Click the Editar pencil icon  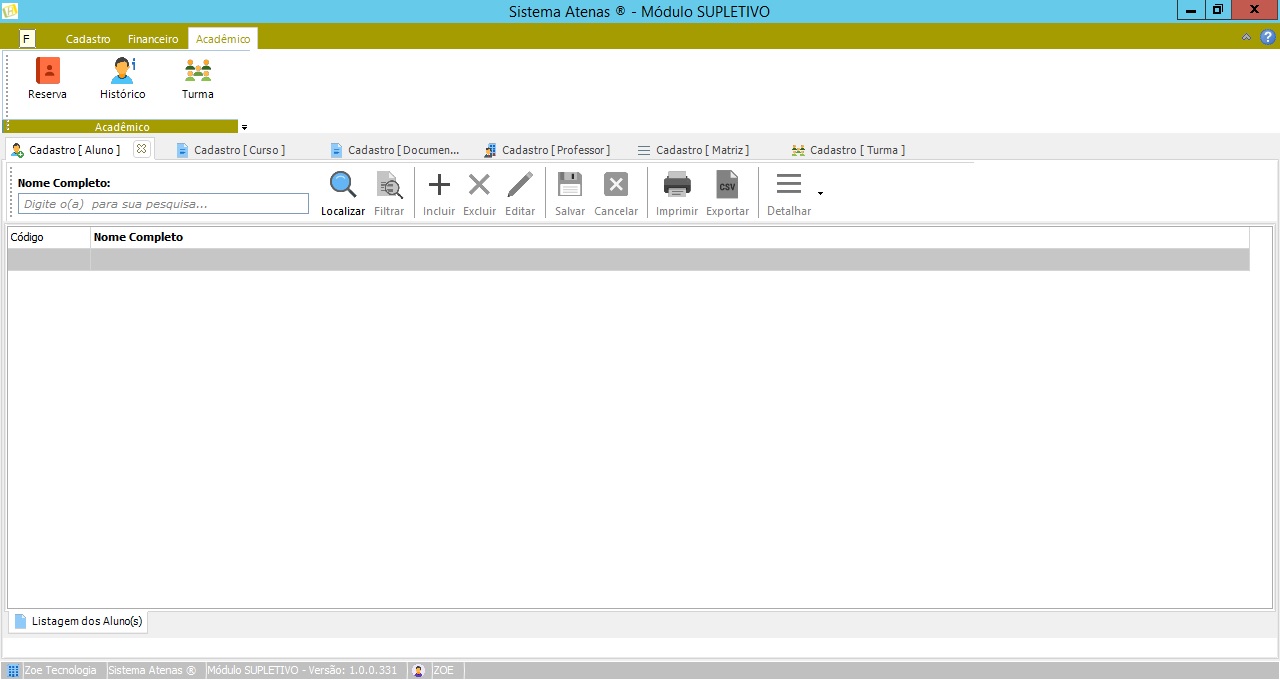520,185
